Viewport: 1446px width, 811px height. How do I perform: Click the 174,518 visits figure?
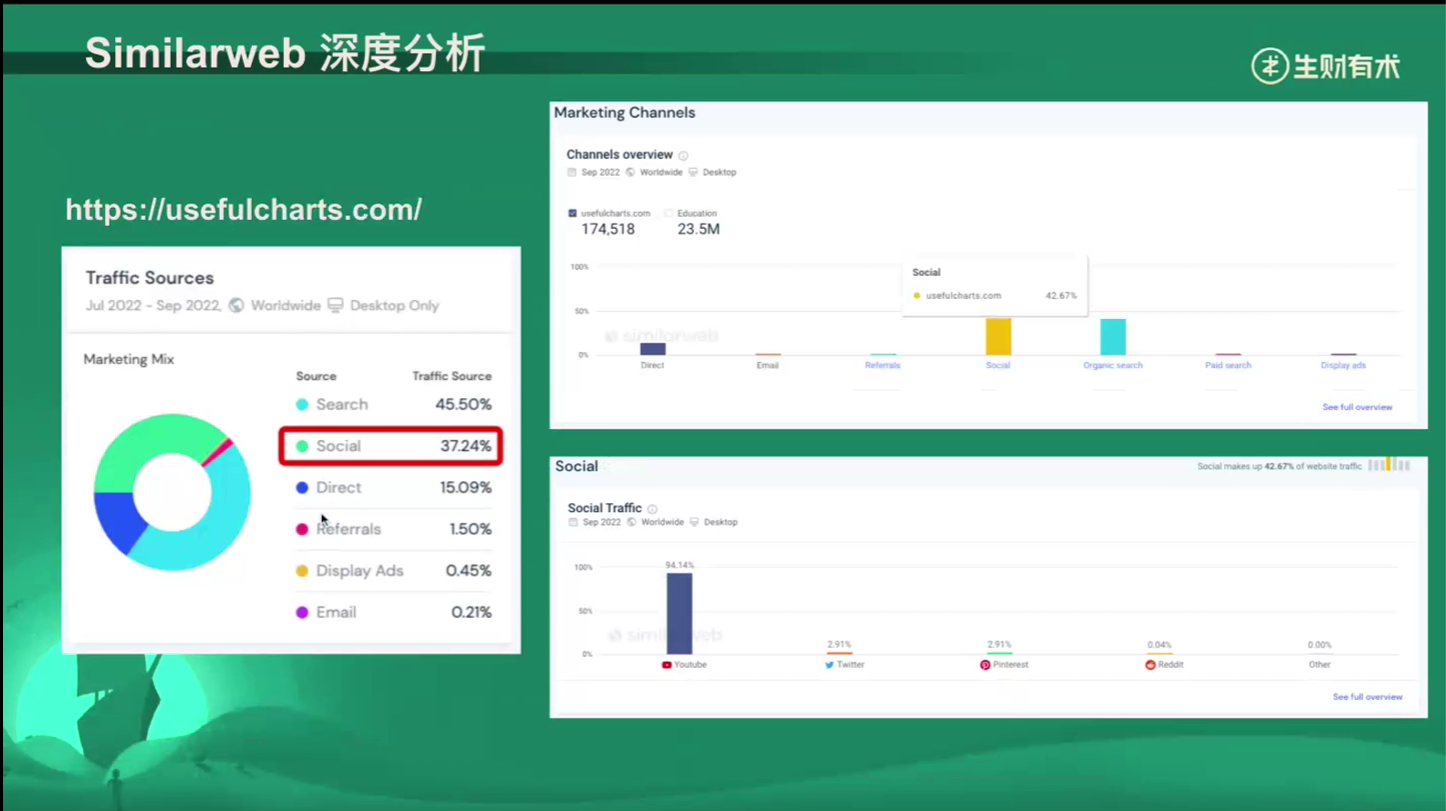[x=608, y=229]
